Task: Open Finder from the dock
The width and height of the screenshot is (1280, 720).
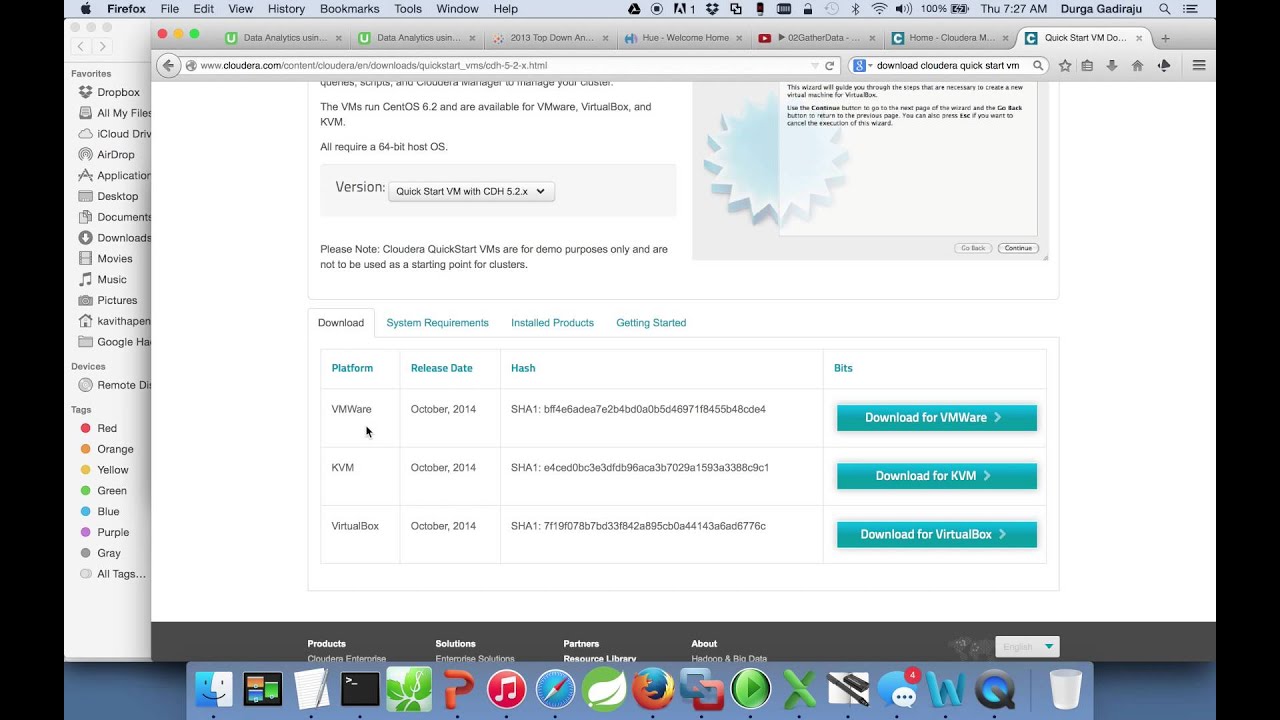Action: pyautogui.click(x=213, y=689)
